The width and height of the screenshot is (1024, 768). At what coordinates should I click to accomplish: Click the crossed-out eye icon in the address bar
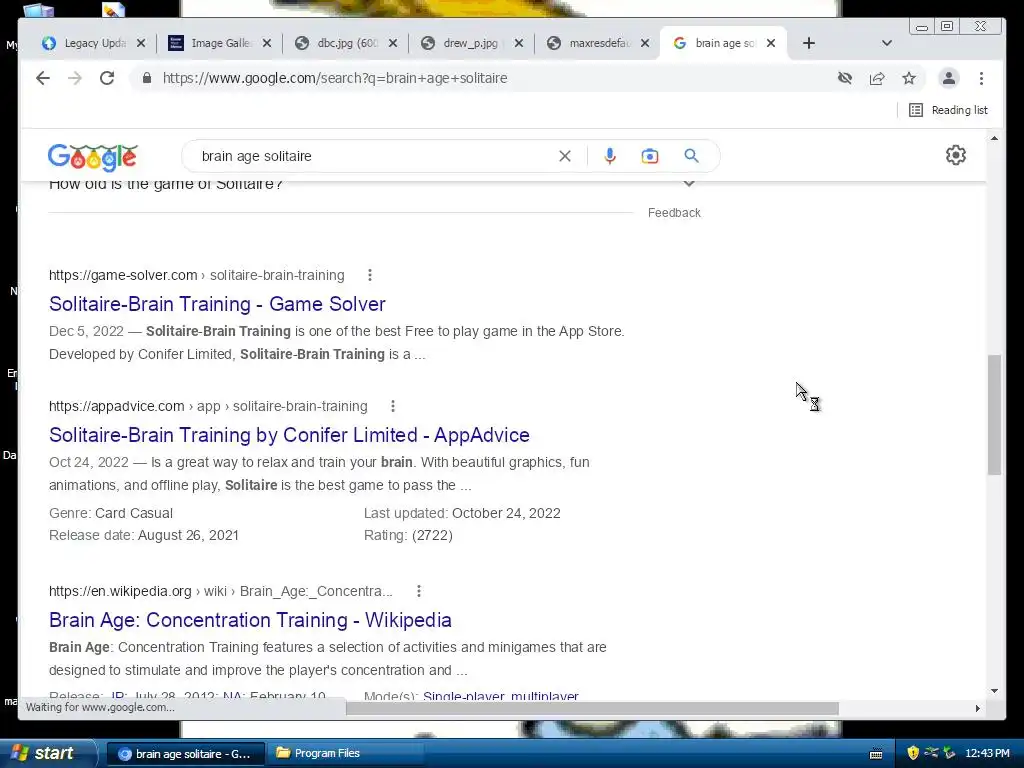pos(845,78)
